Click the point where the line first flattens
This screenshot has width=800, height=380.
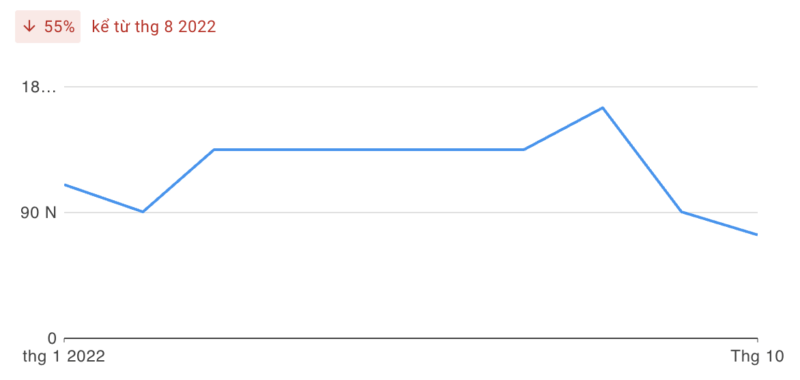click(214, 149)
